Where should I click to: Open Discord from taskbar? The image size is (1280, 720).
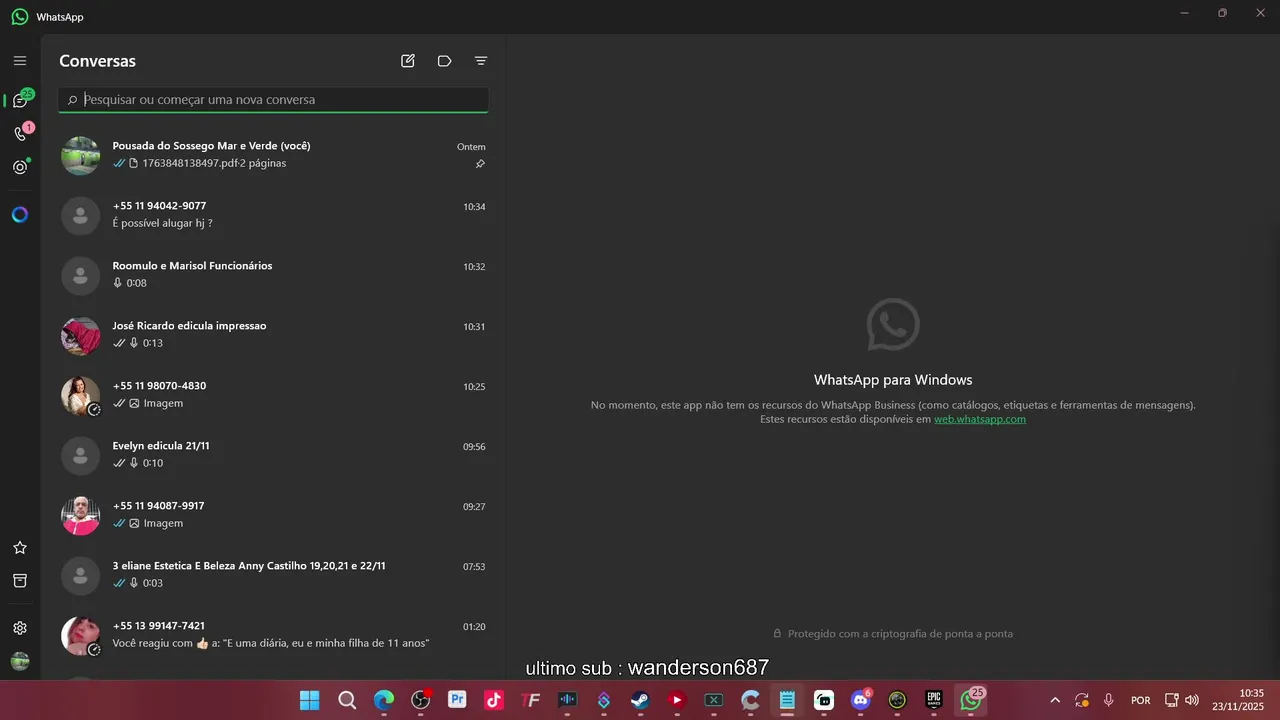pos(860,700)
